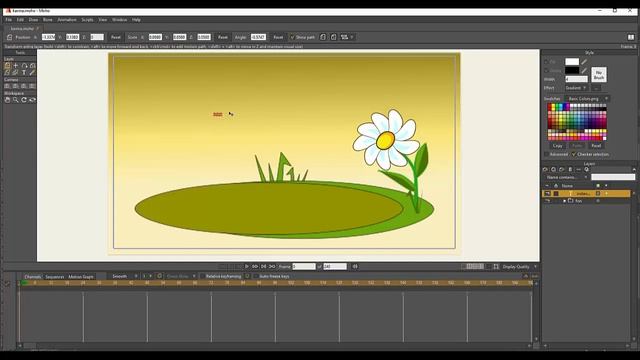Click the Reset button below swatches
640x360 pixels.
click(596, 146)
